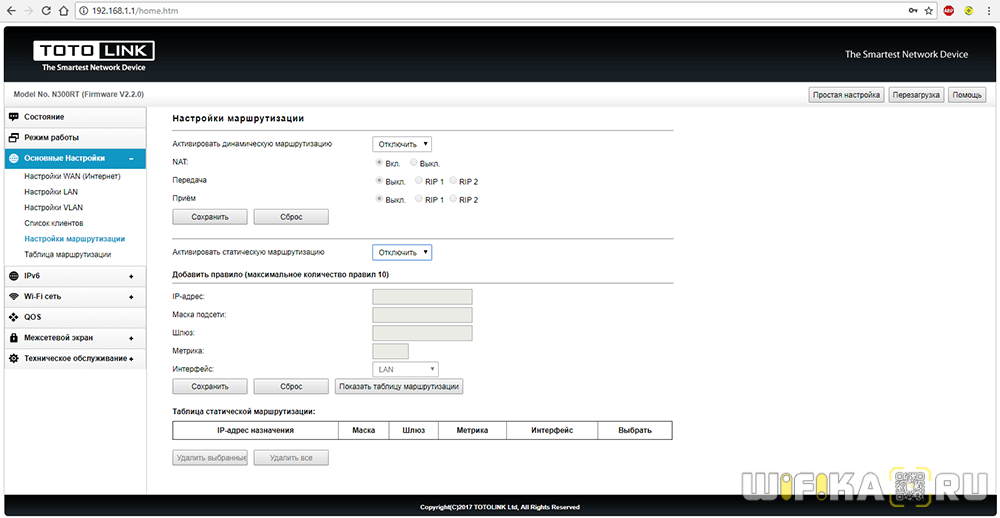Screen dimensions: 1000x518
Task: Click the Перезагрузка button
Action: point(916,95)
